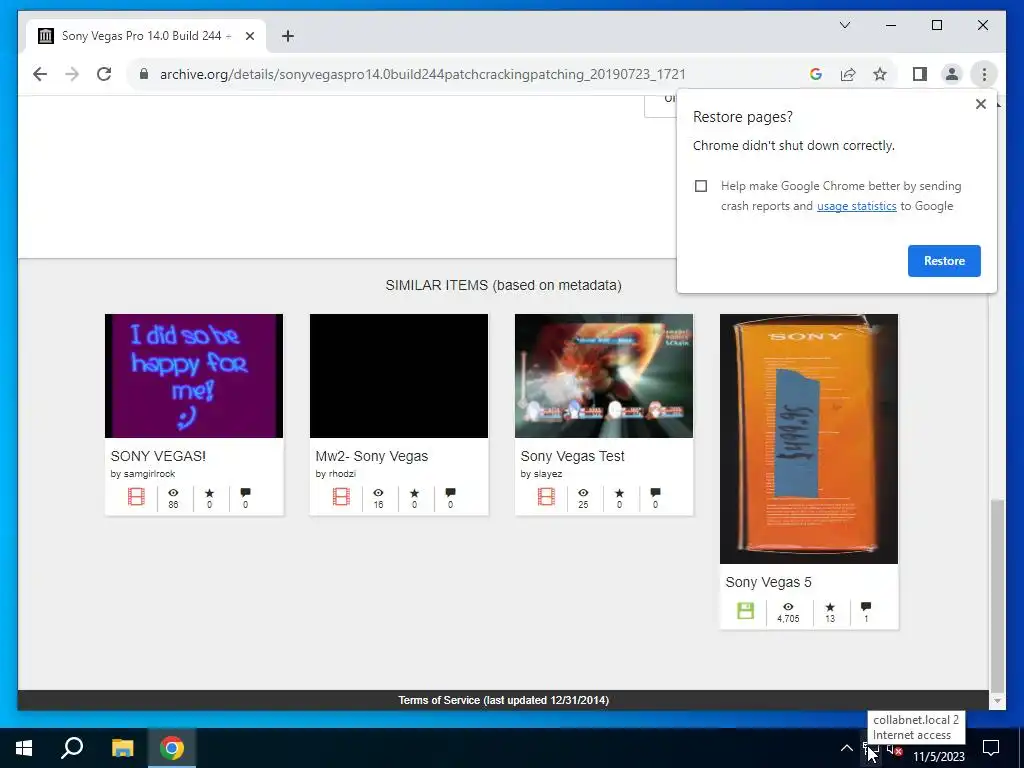Click views eye icon on SONY VEGAS!
The height and width of the screenshot is (768, 1024).
coord(173,492)
